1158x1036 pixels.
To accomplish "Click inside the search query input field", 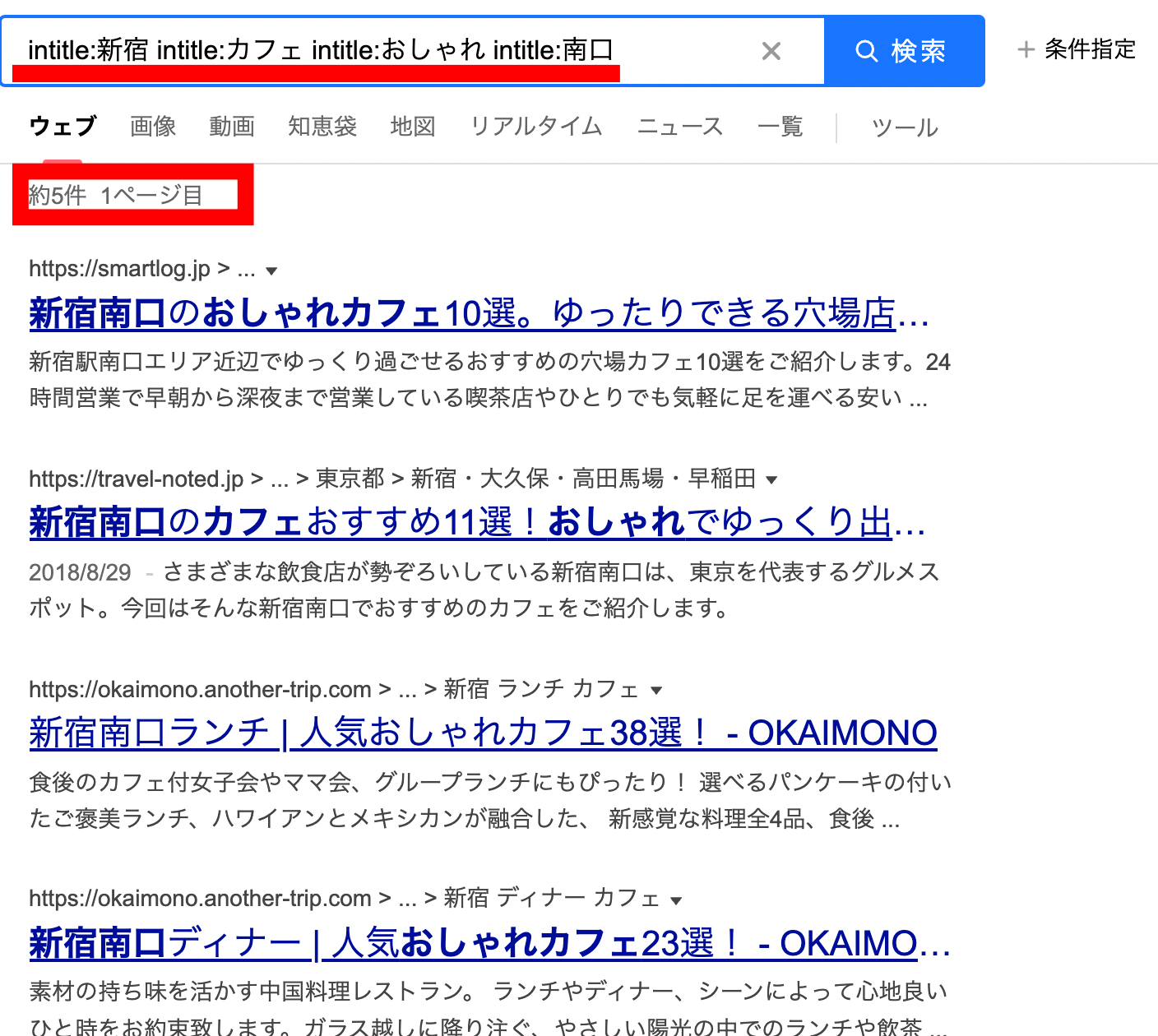I will [x=378, y=50].
